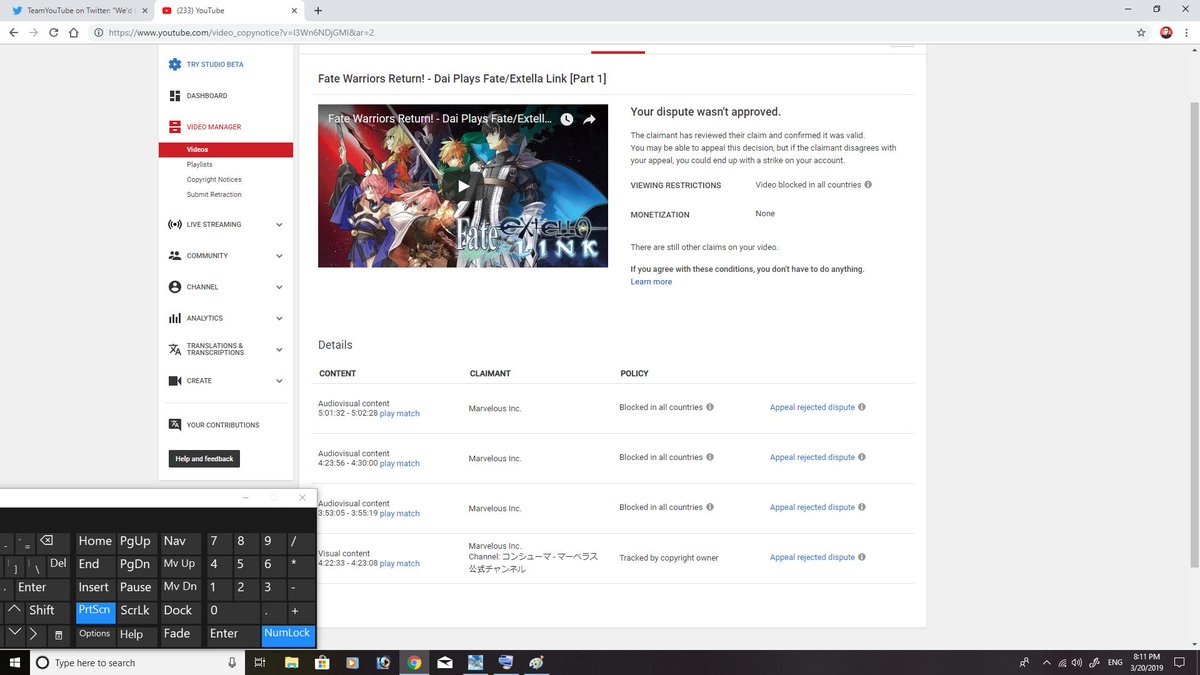Click Options key on on-screen keyboard
Viewport: 1200px width, 675px height.
click(95, 634)
